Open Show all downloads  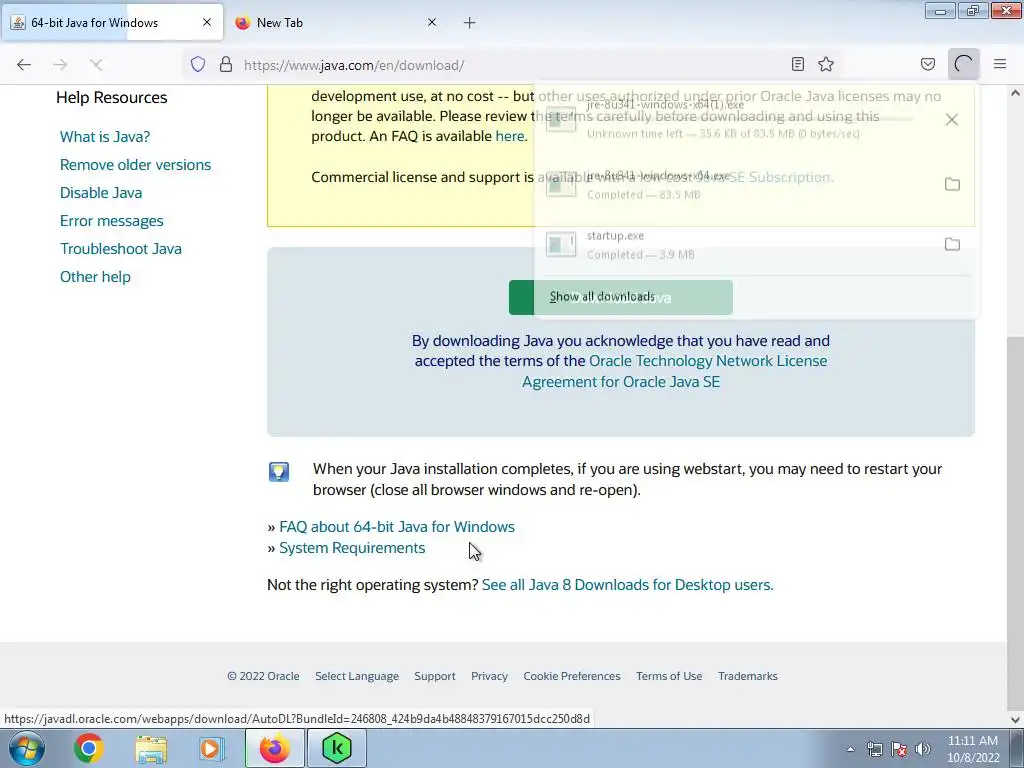tap(601, 297)
